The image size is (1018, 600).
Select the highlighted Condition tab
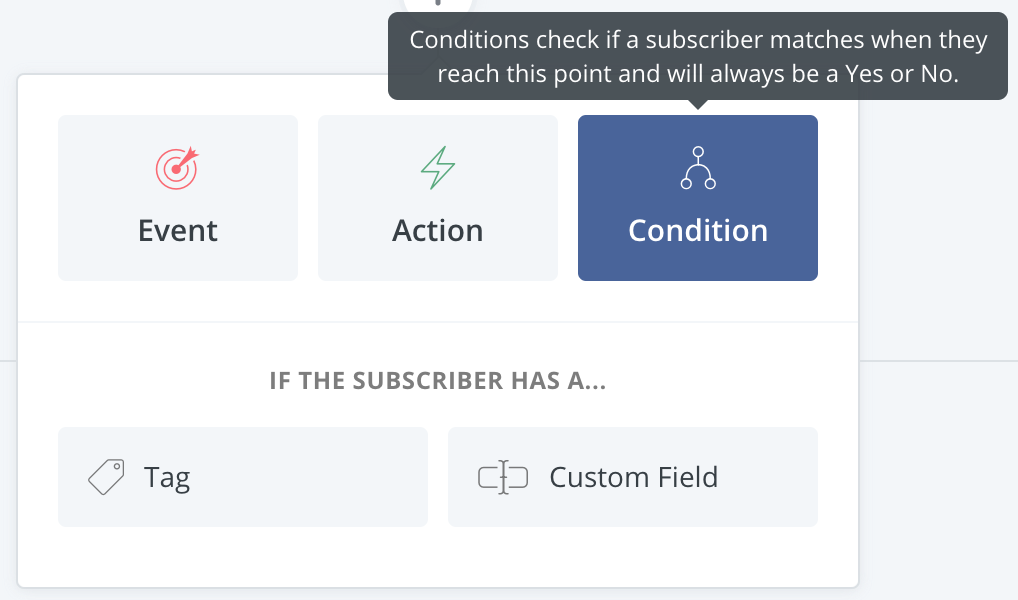click(698, 198)
